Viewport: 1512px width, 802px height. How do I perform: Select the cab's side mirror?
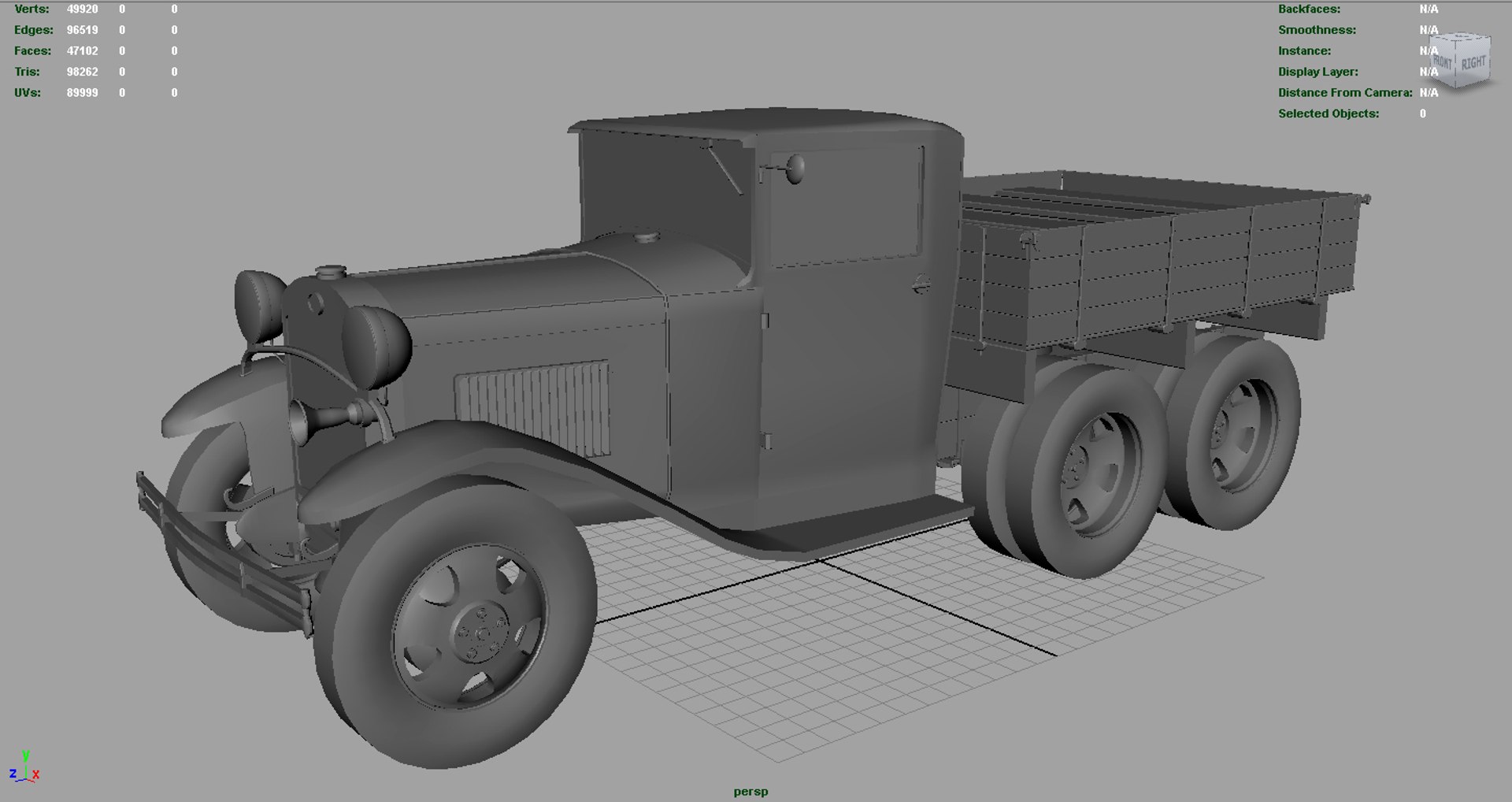tap(794, 169)
